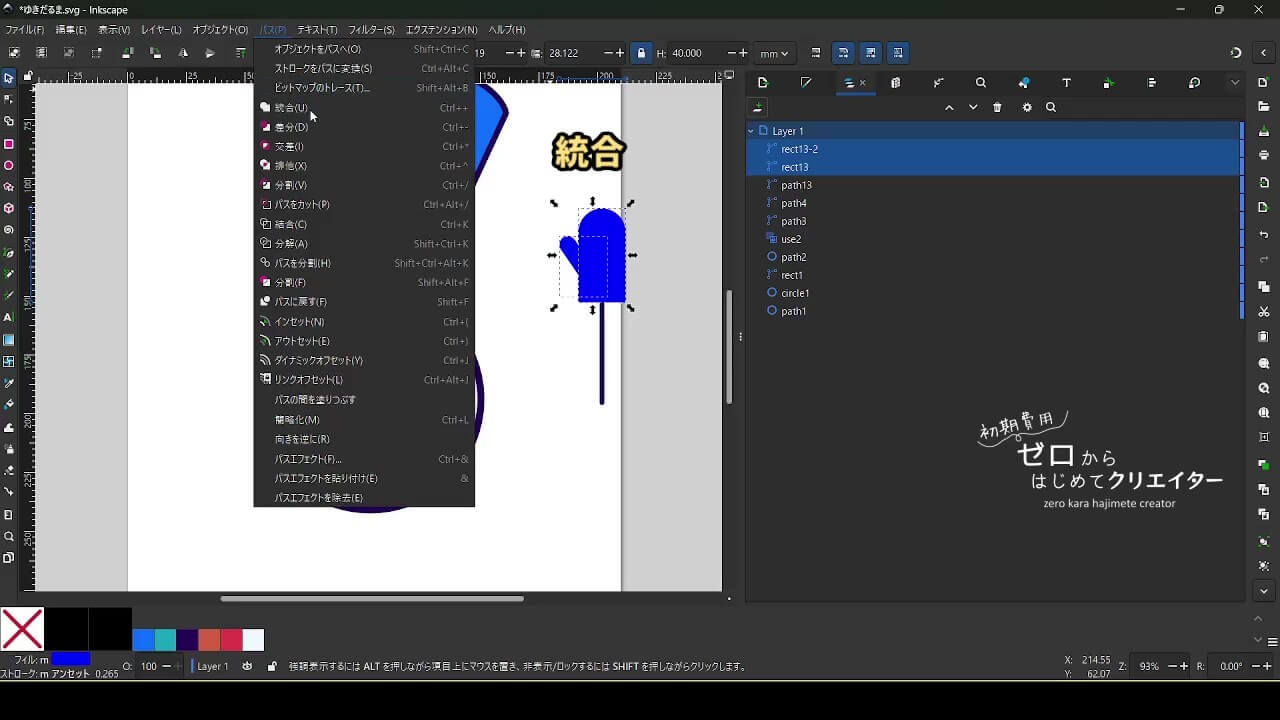1280x720 pixels.
Task: Toggle Layer 1 visibility in status bar
Action: pos(247,666)
